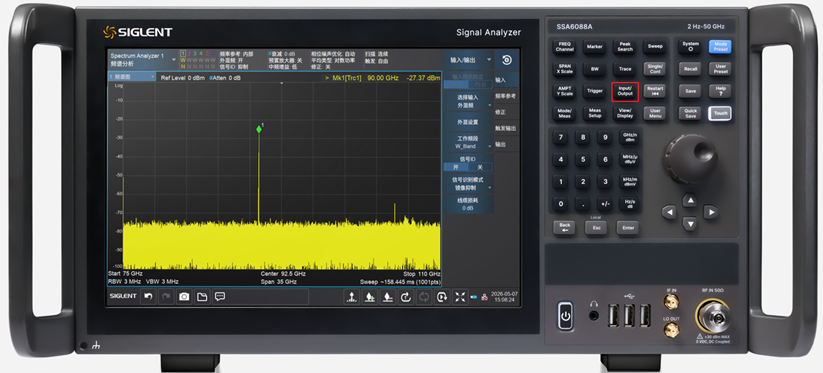Switch to the 触发输出 side tab

[507, 128]
